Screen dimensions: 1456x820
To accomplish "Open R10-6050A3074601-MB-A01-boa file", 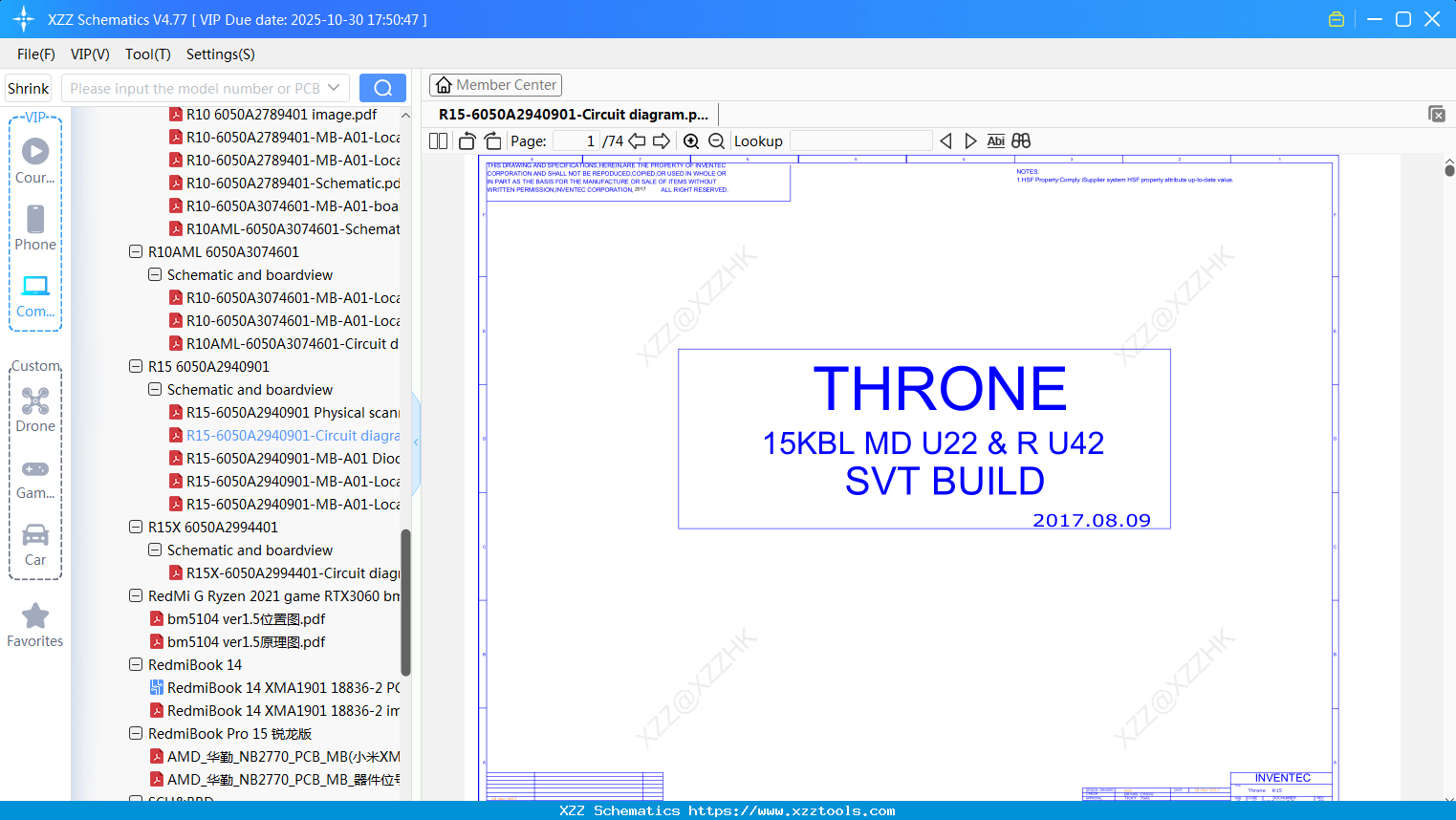I will tap(293, 206).
